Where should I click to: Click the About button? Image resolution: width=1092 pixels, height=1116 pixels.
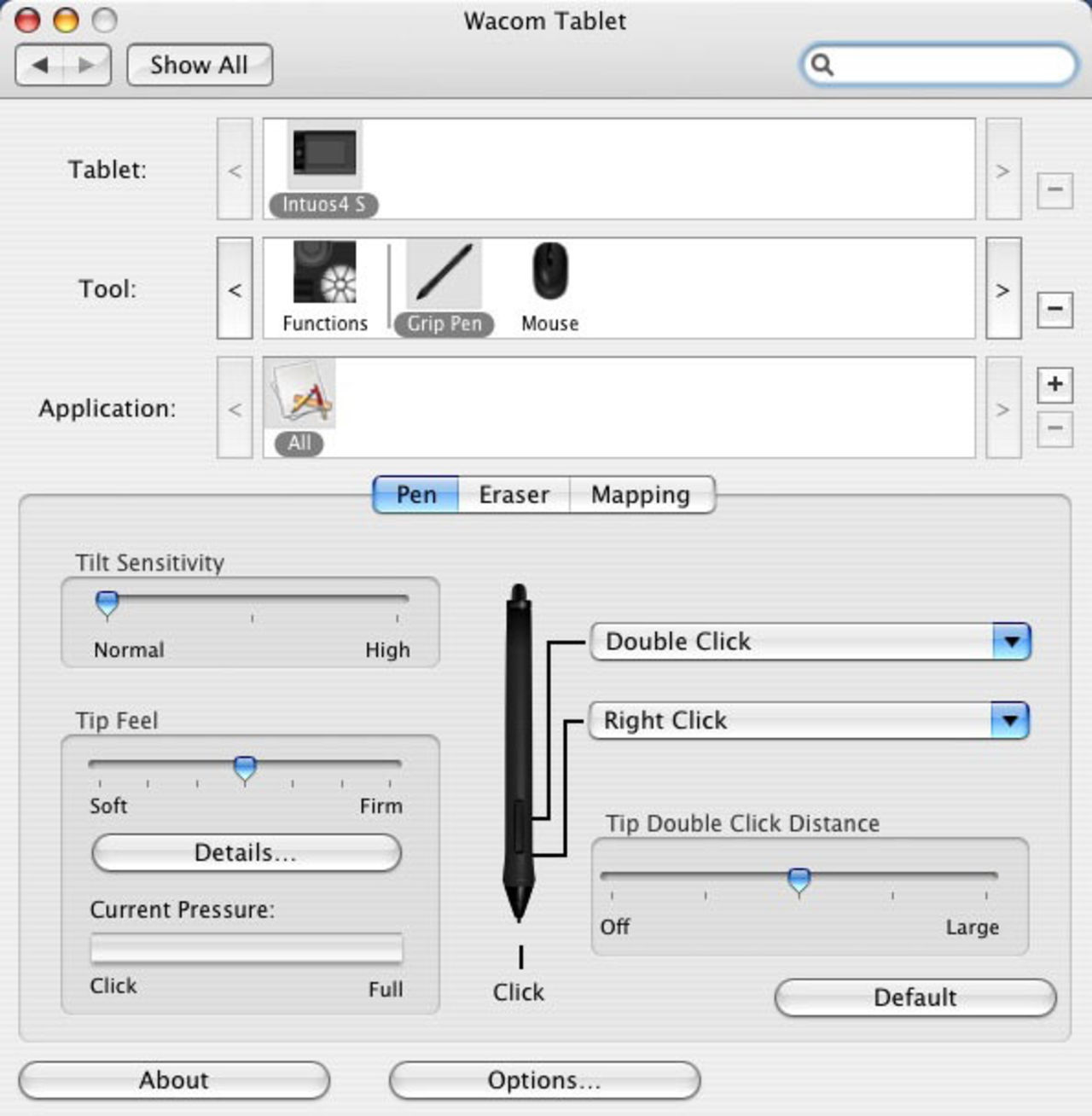coord(174,1080)
